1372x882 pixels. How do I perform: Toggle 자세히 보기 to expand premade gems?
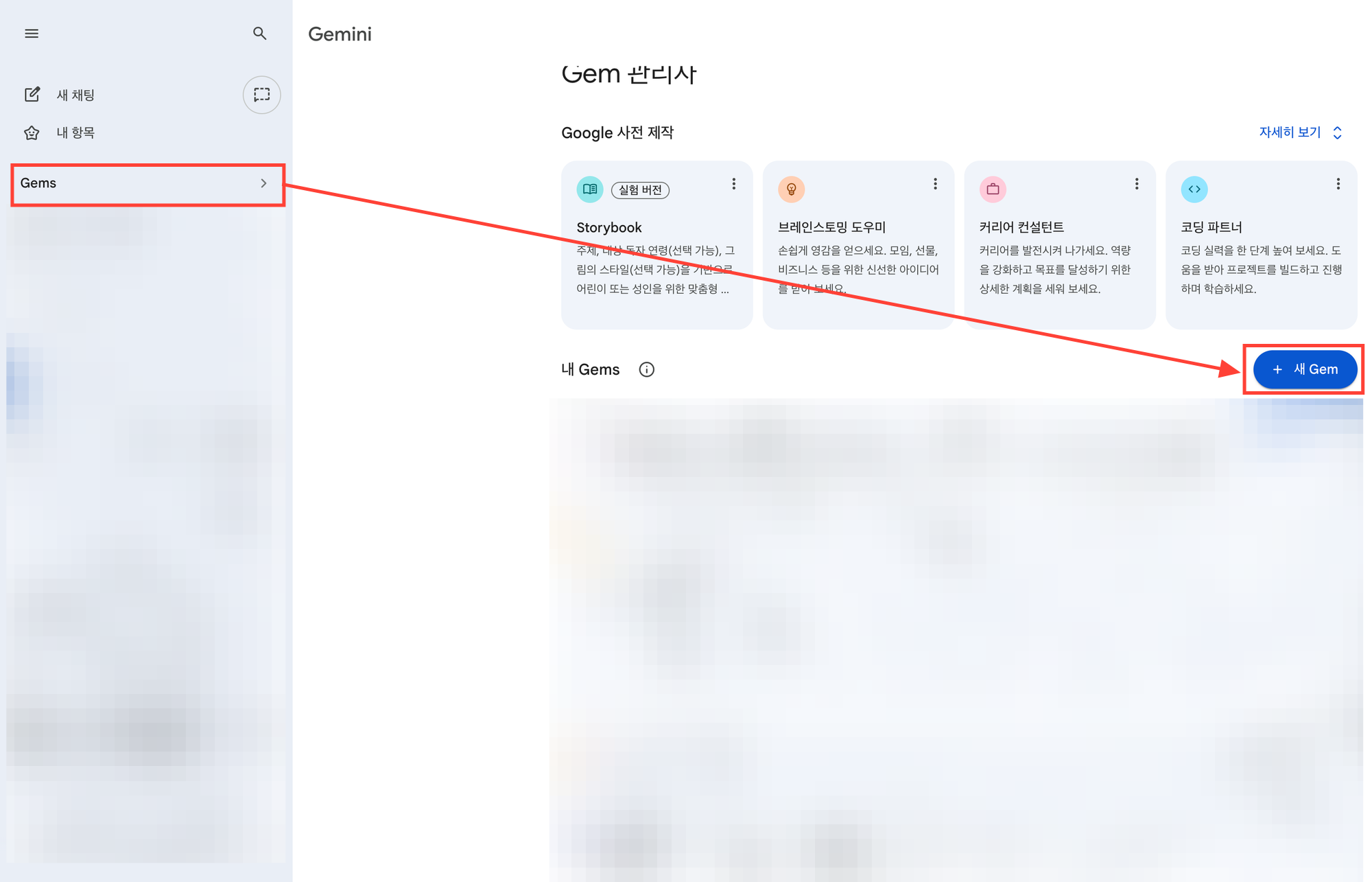(1300, 132)
